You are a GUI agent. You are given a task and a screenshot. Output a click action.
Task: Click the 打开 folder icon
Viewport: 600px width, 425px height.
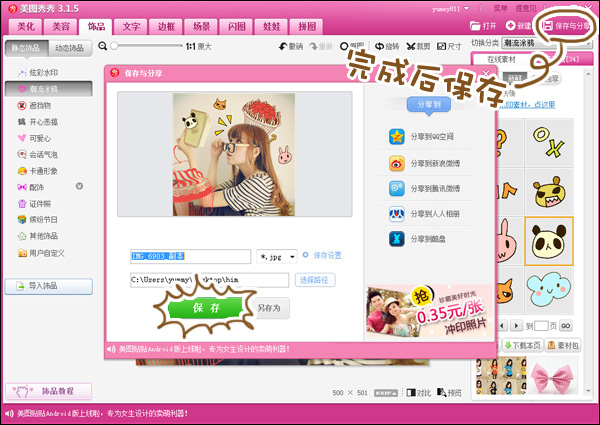point(475,26)
